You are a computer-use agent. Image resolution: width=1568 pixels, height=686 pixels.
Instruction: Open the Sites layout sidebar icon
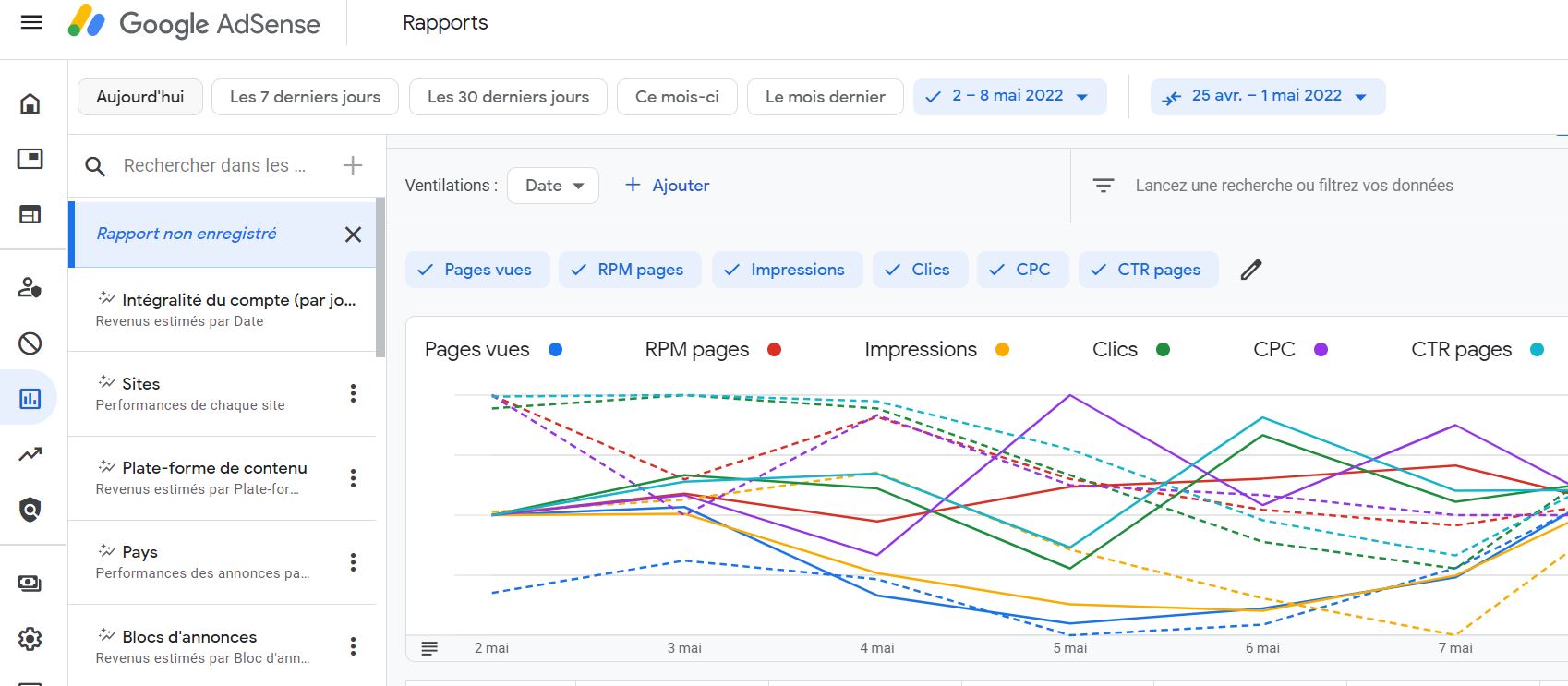pyautogui.click(x=30, y=214)
